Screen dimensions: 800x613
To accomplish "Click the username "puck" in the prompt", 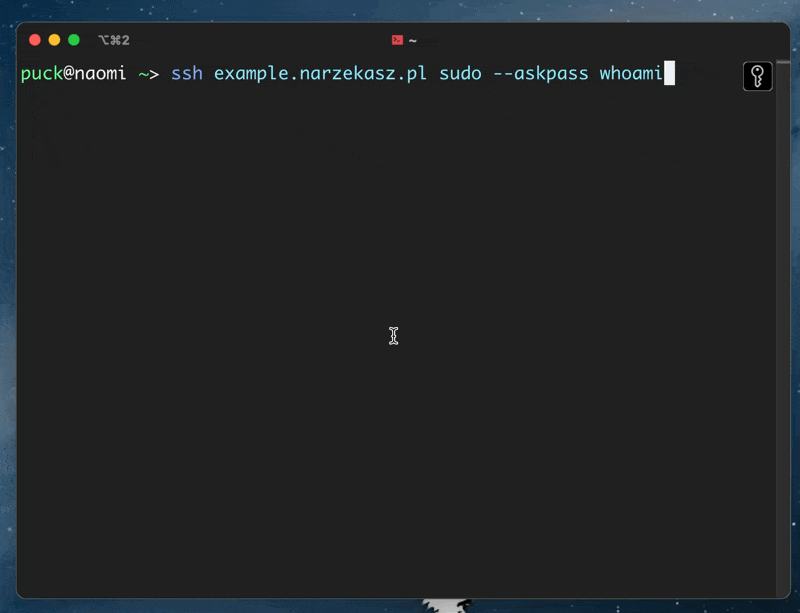I will (42, 74).
